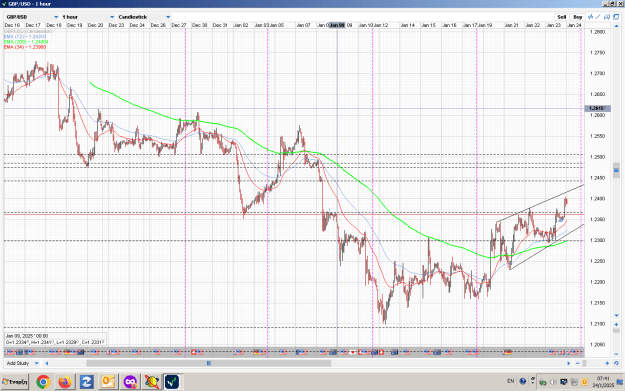Open the Windows Start button
The image size is (625, 391).
tap(15, 382)
